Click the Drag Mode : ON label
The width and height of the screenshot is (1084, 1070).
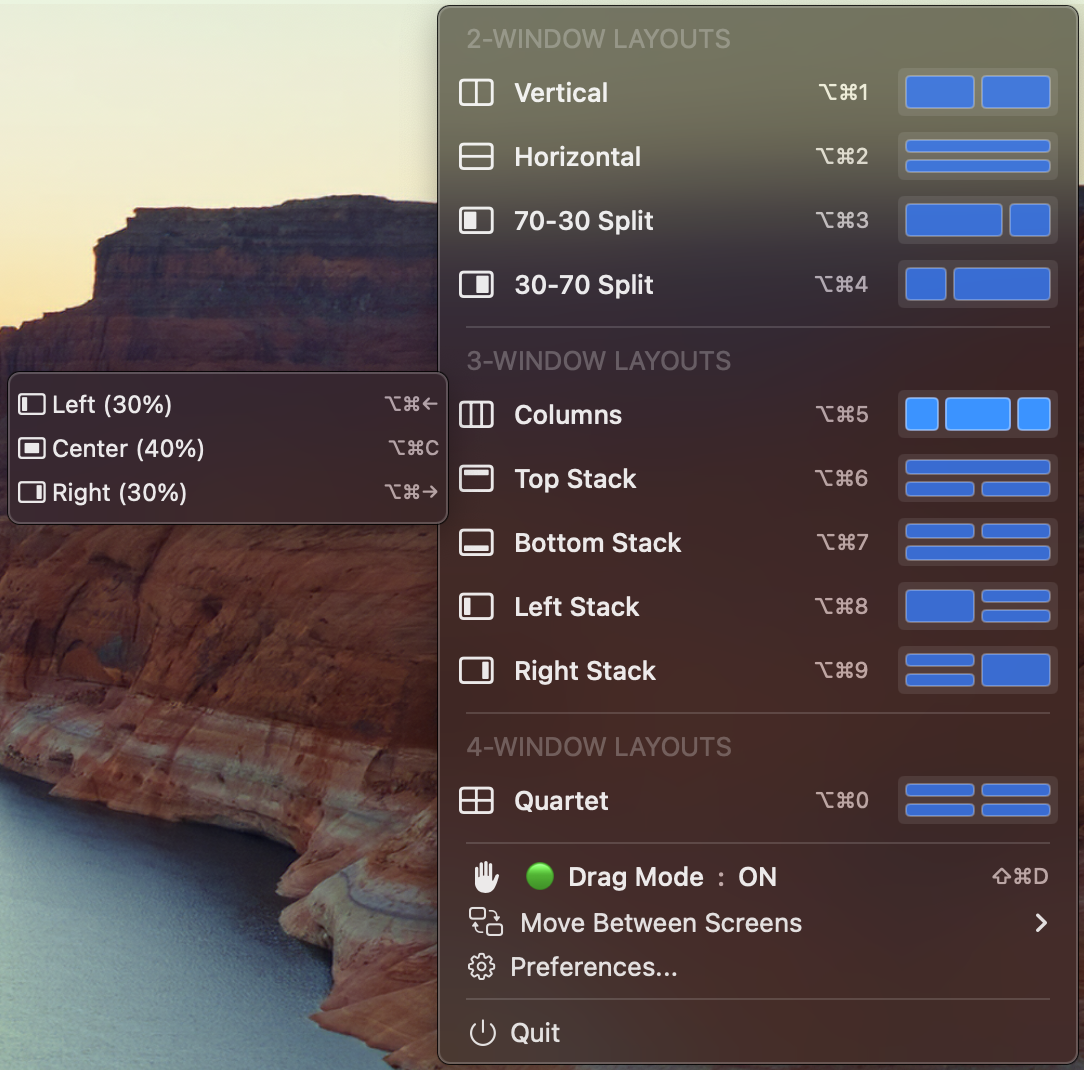tap(672, 877)
